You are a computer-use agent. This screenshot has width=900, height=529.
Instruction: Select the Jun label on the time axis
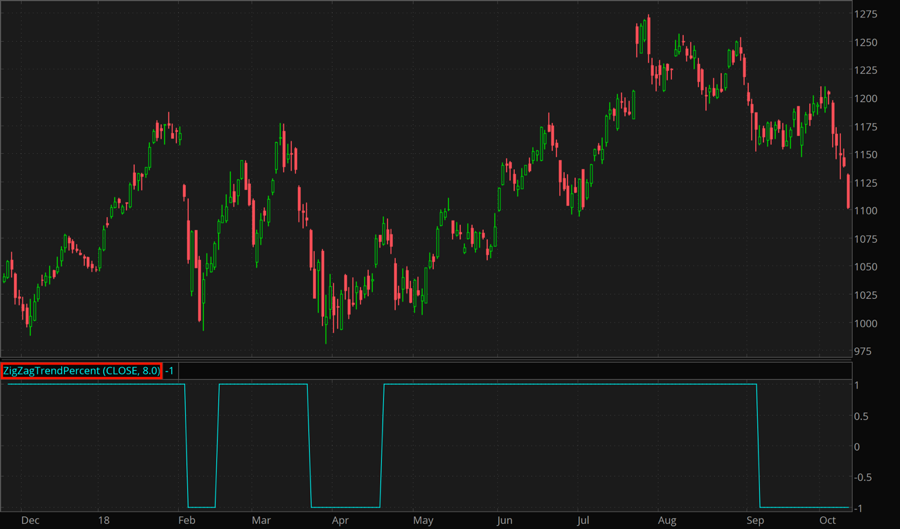click(x=503, y=521)
